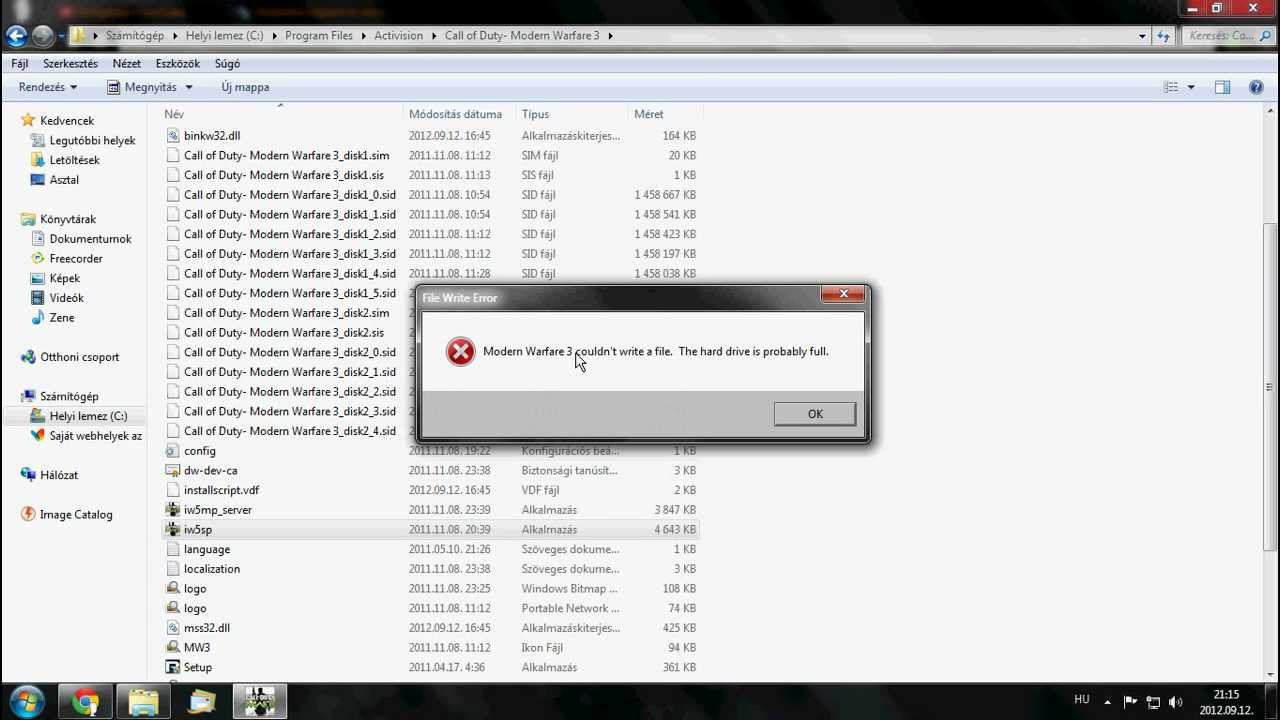Open Legutóbbi helyek in sidebar
The width and height of the screenshot is (1280, 720).
pos(92,141)
